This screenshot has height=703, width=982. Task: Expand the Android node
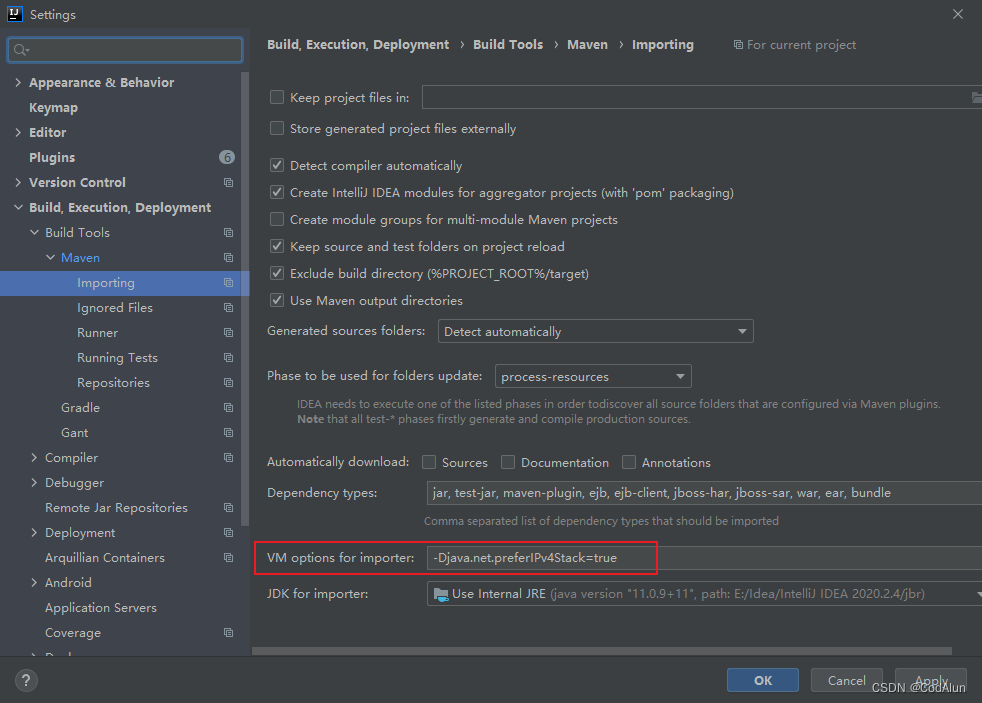(34, 583)
